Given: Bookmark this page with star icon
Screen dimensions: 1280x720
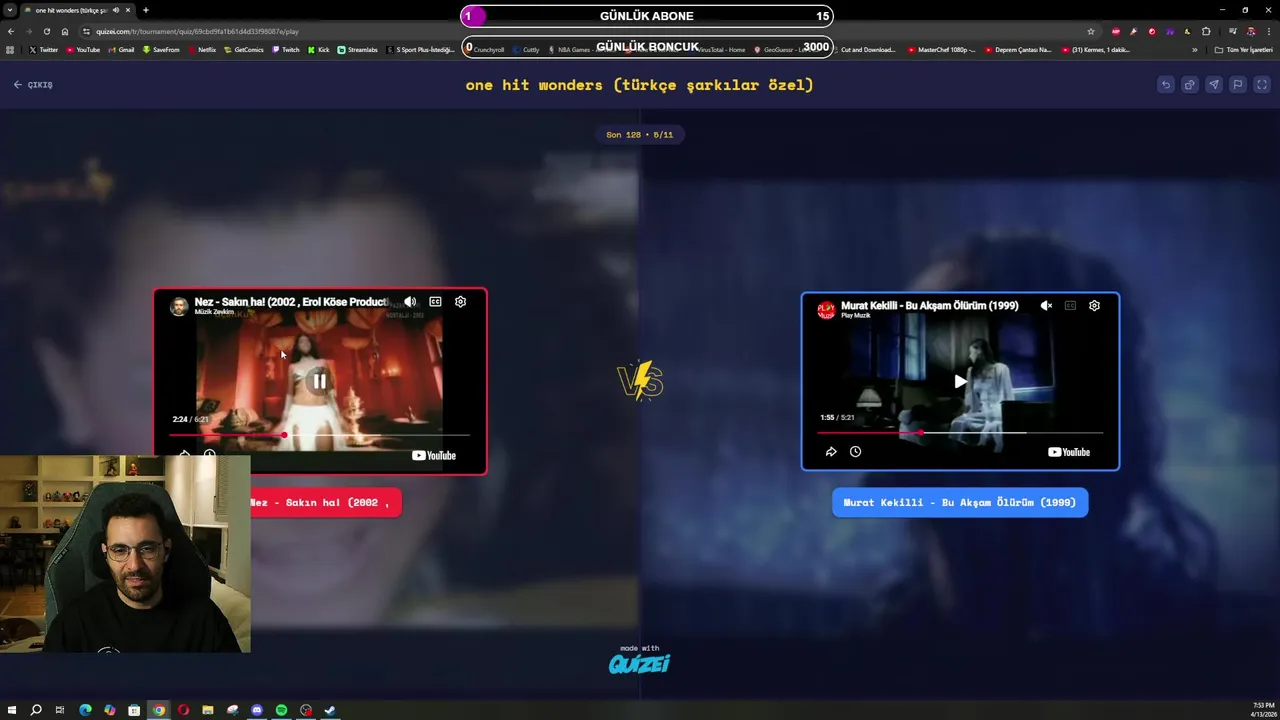Looking at the screenshot, I should click(x=1091, y=31).
